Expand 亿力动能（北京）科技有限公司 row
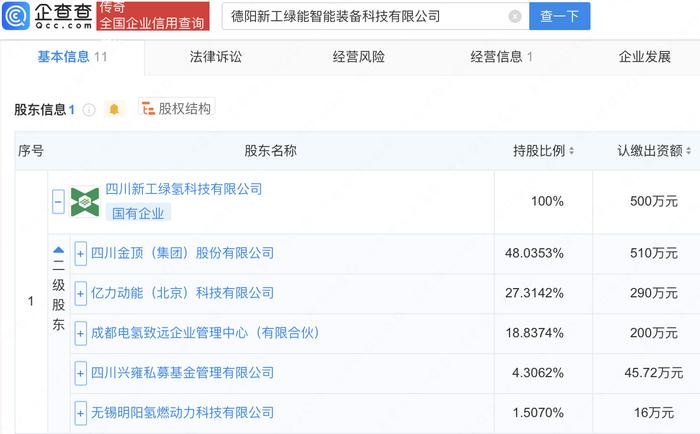Viewport: 700px width, 434px height. [80, 293]
